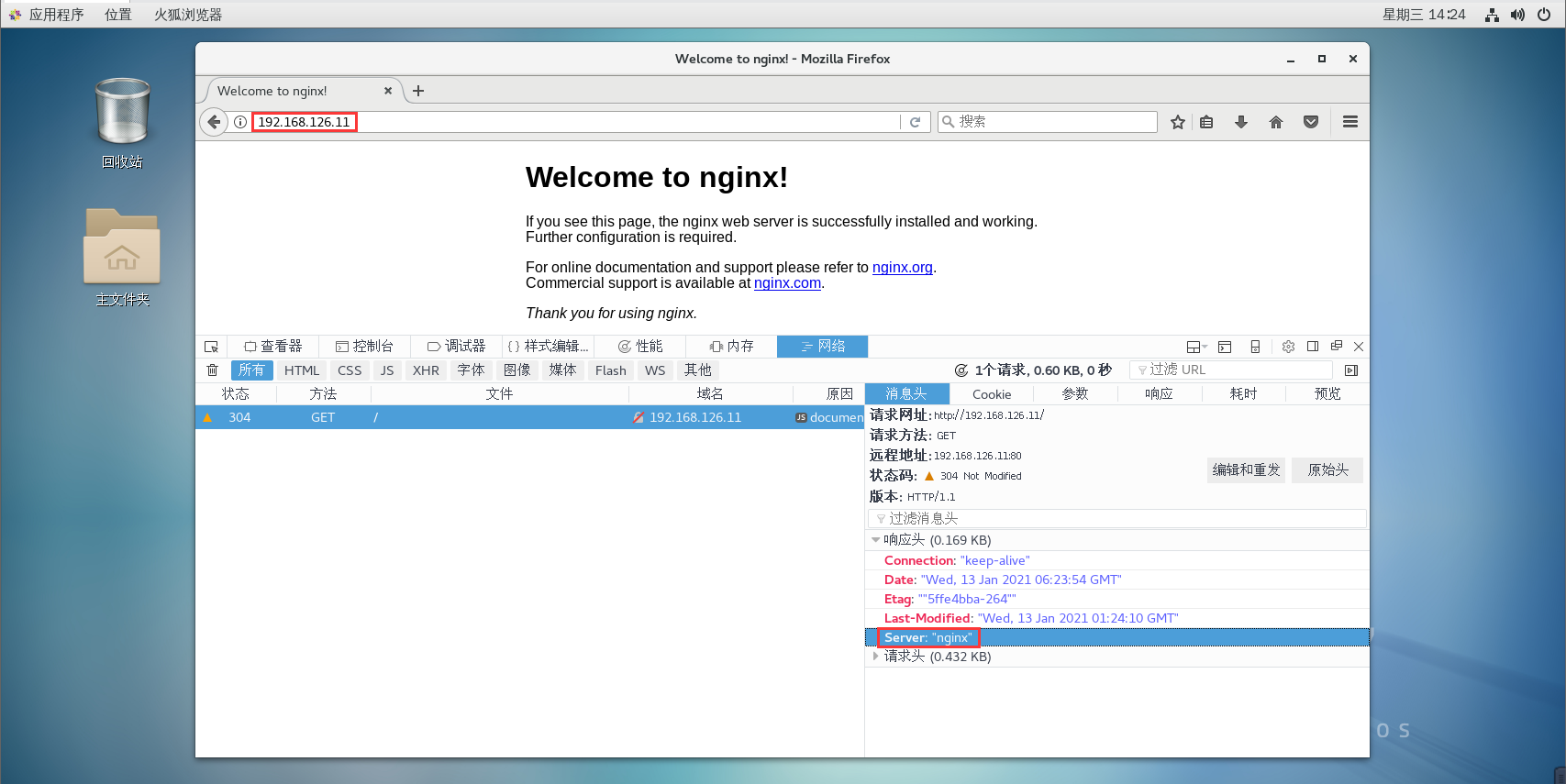The image size is (1566, 784).
Task: Open the frame selector dropdown in devtools
Action: (1197, 347)
